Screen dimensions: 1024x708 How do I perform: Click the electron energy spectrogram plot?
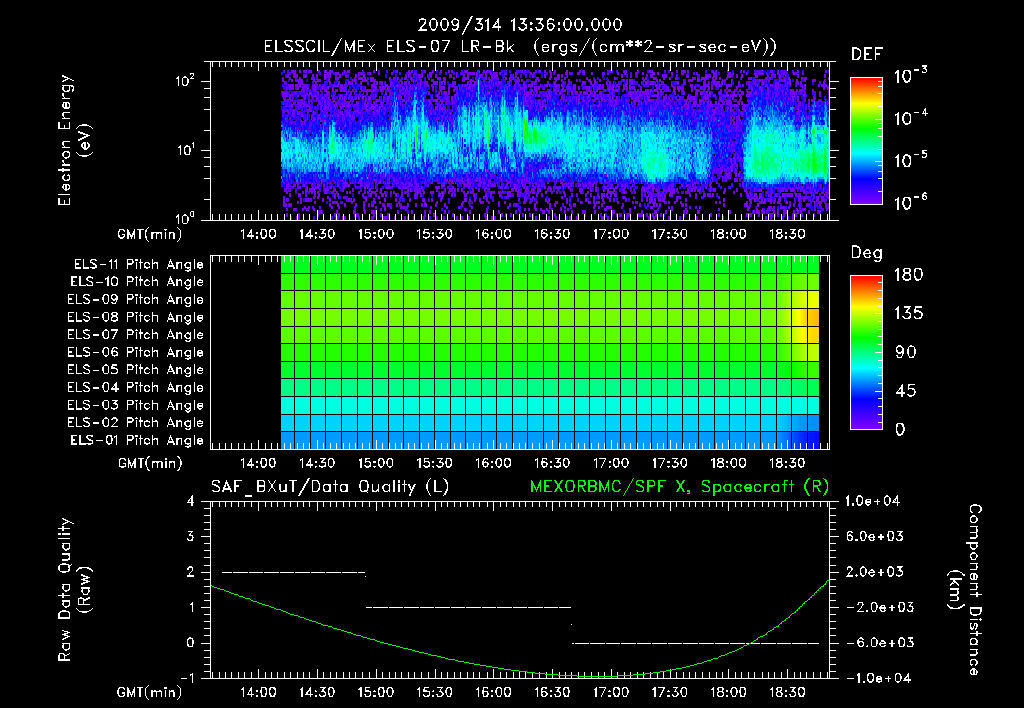tap(519, 140)
